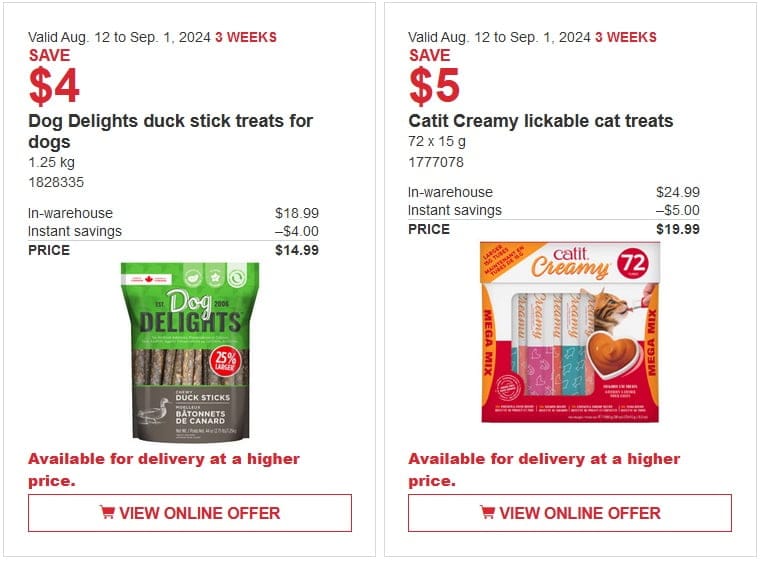Click the cart icon in the left offer button

click(x=107, y=512)
